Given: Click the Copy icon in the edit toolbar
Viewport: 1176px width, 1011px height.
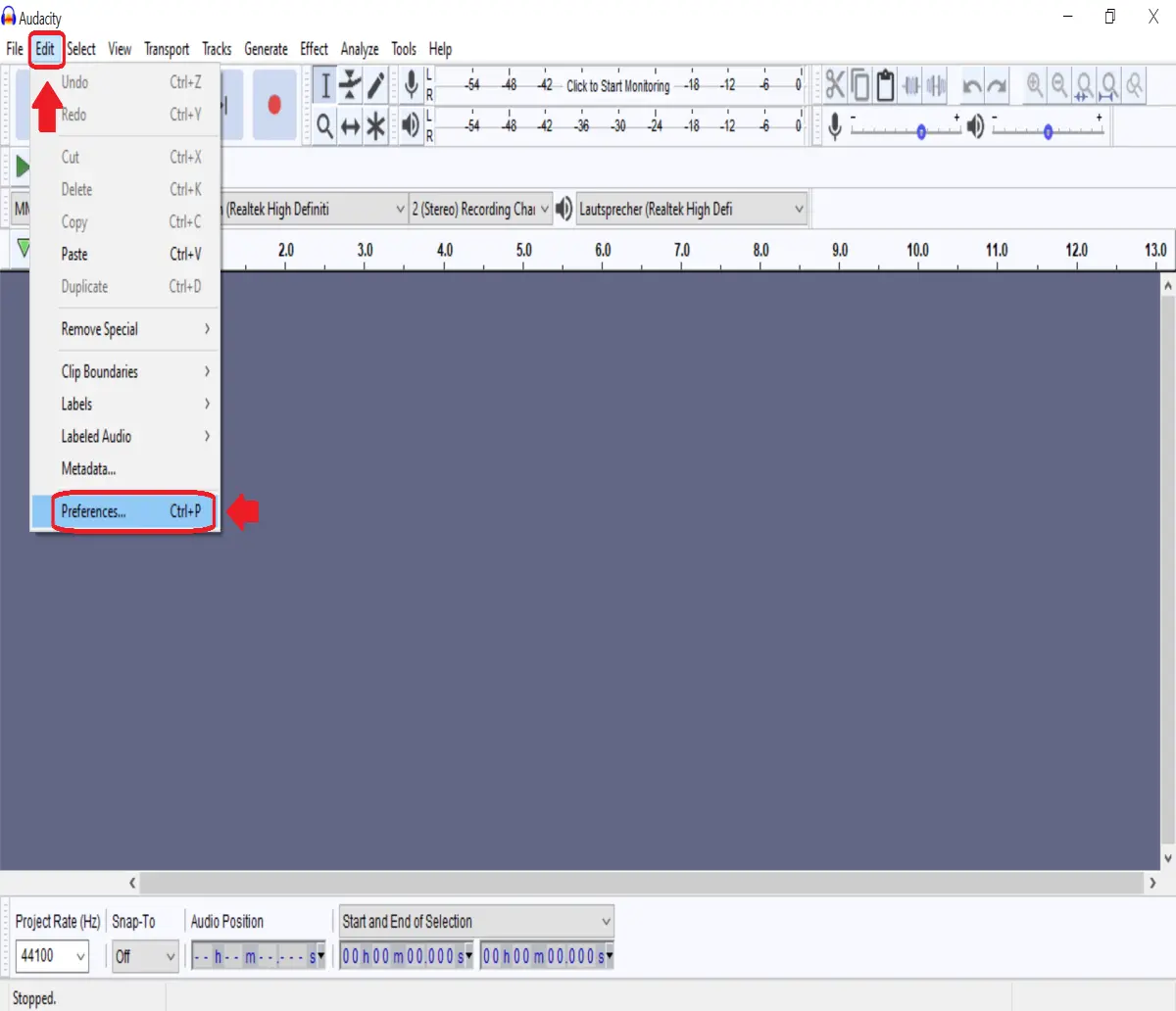Looking at the screenshot, I should click(x=860, y=85).
